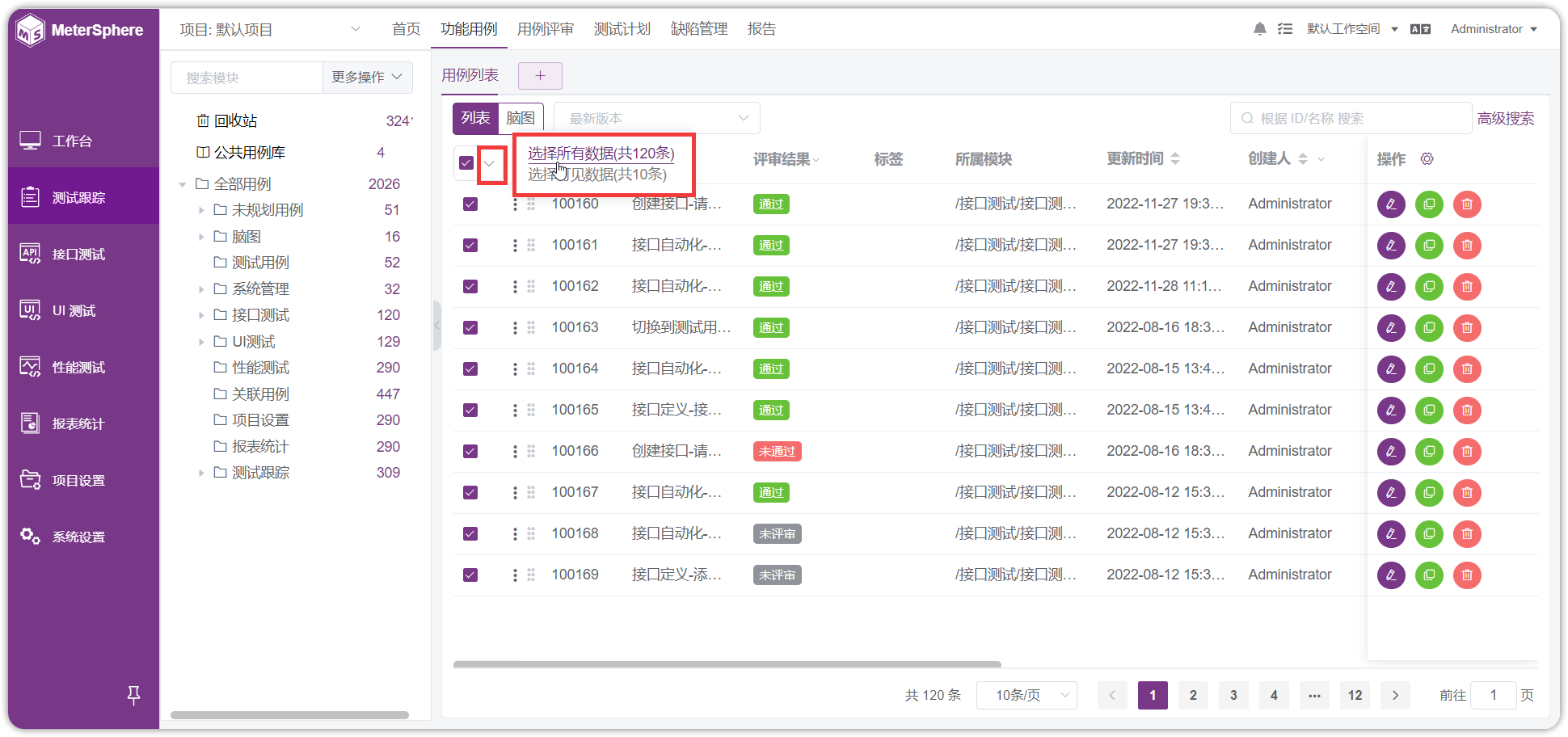1568x737 pixels.
Task: Edit test case 100160
Action: (1391, 204)
